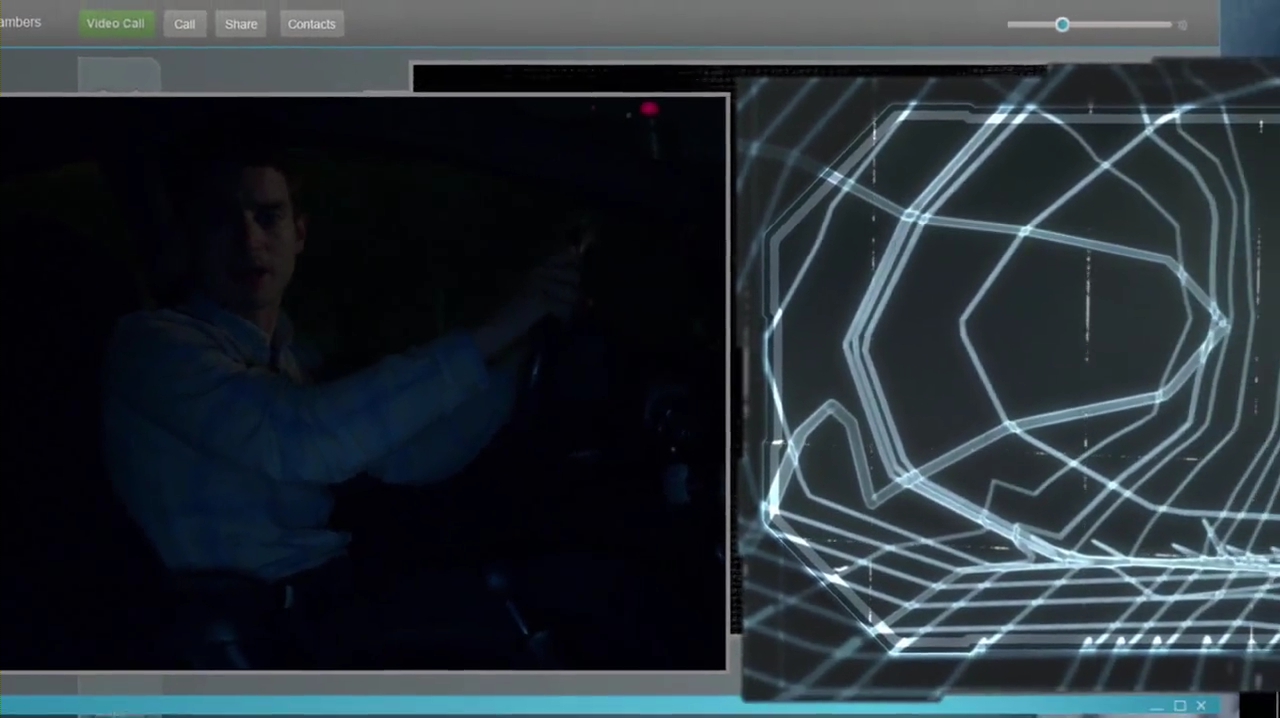Image resolution: width=1280 pixels, height=718 pixels.
Task: Click the round volume slider handle
Action: [x=1062, y=24]
